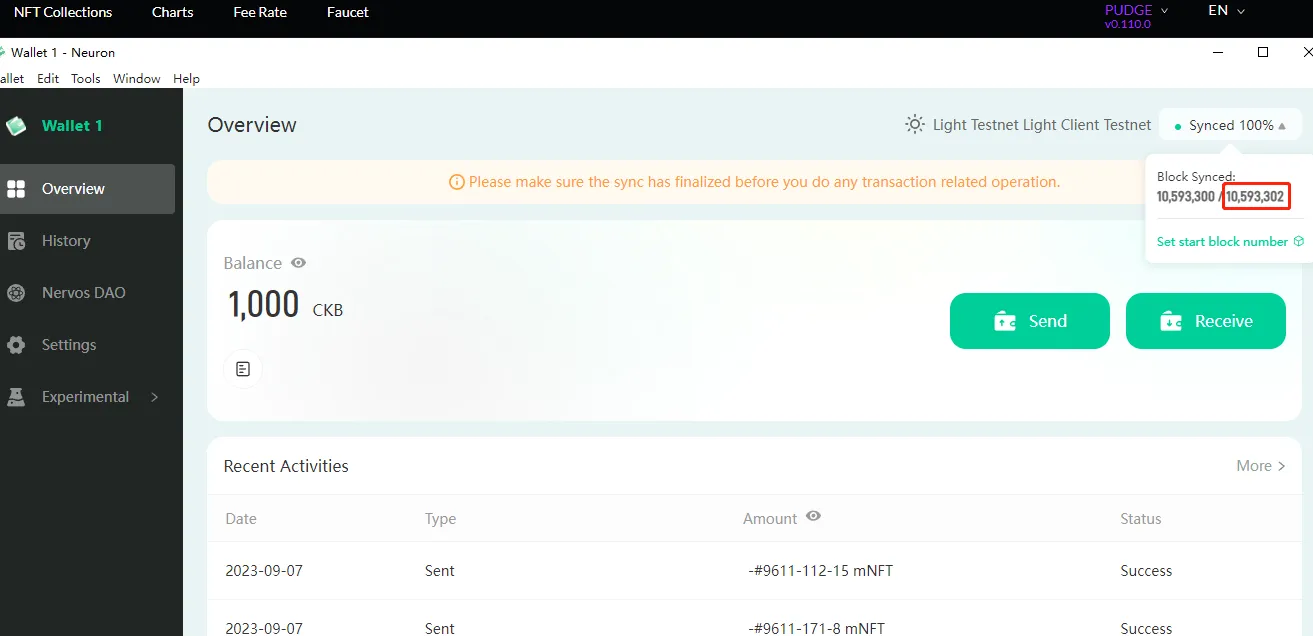The height and width of the screenshot is (636, 1313).
Task: Click the Overview grid icon in sidebar
Action: tap(16, 189)
